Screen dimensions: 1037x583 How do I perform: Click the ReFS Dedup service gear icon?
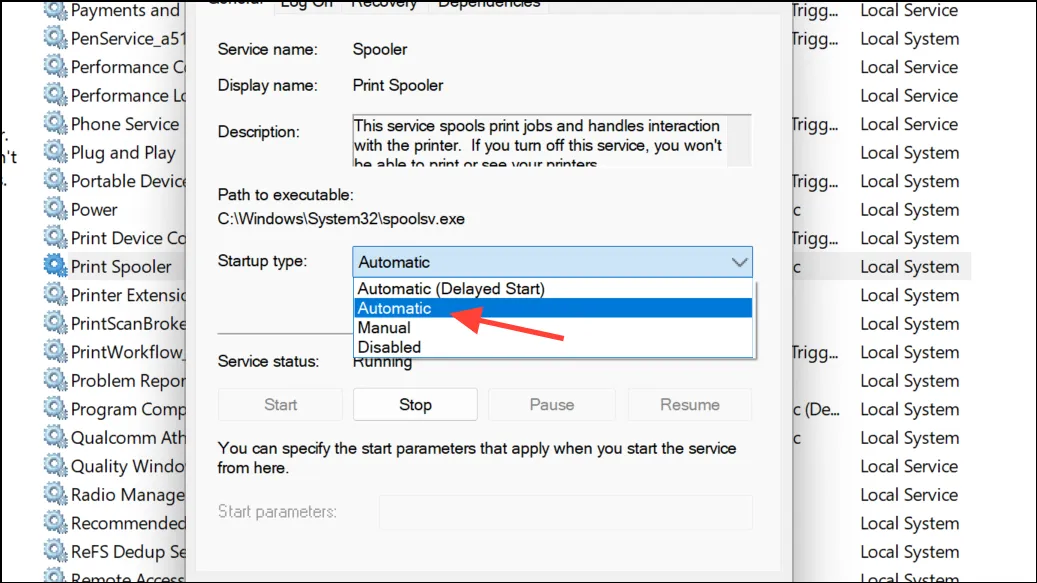tap(56, 551)
